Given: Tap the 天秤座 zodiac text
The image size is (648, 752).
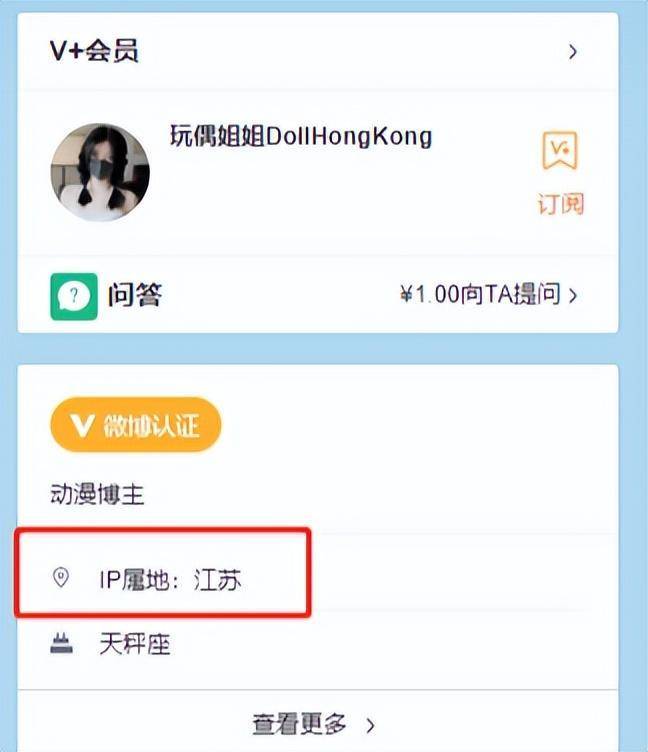Looking at the screenshot, I should (135, 644).
